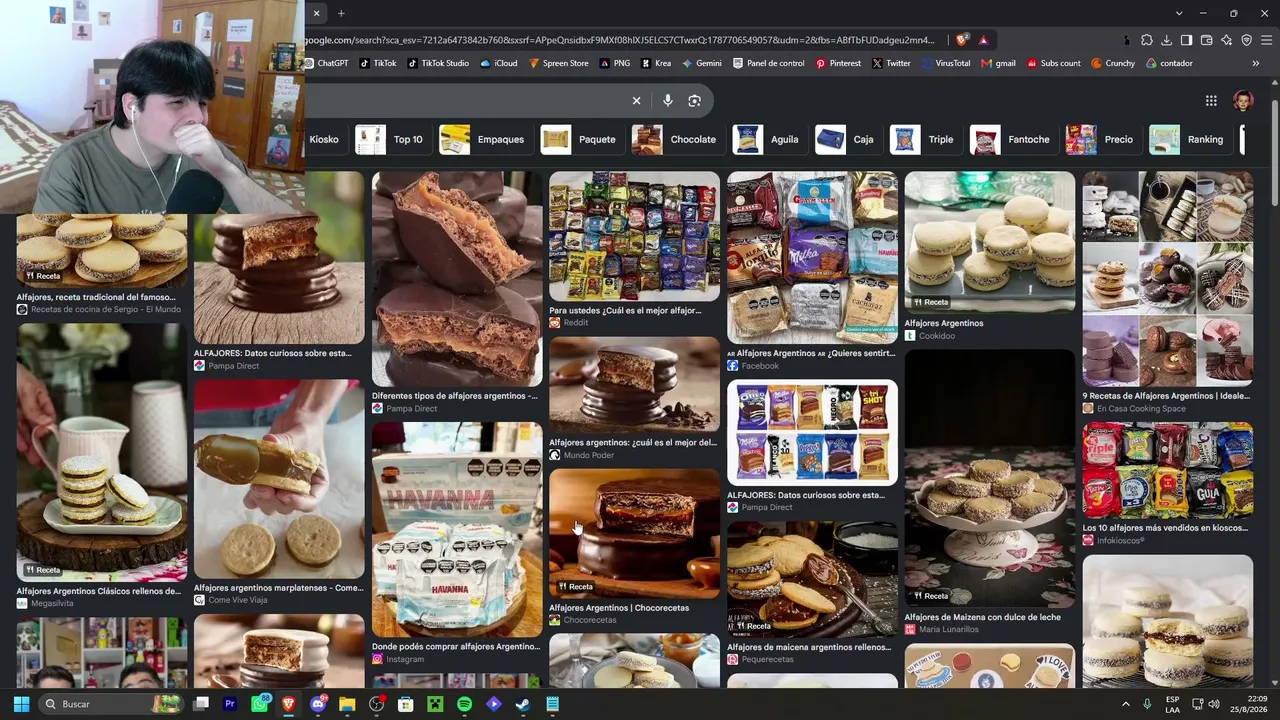Viewport: 1280px width, 720px height.
Task: Open the Pinterest bookmark
Action: (x=838, y=63)
